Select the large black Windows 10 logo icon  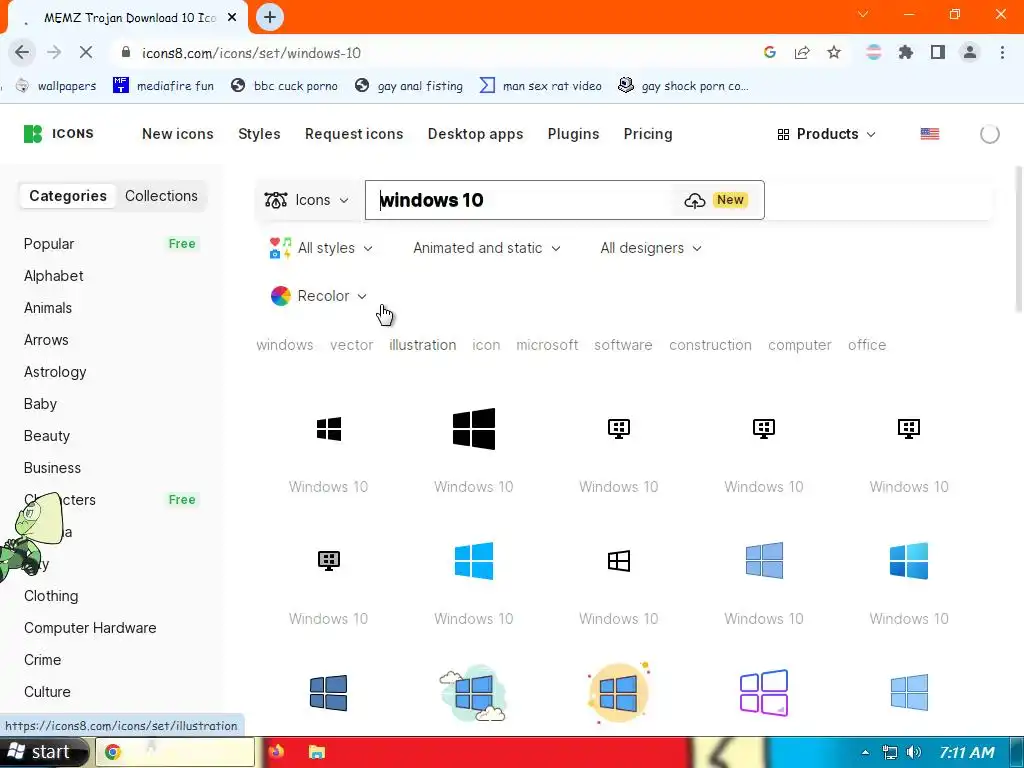click(x=473, y=429)
